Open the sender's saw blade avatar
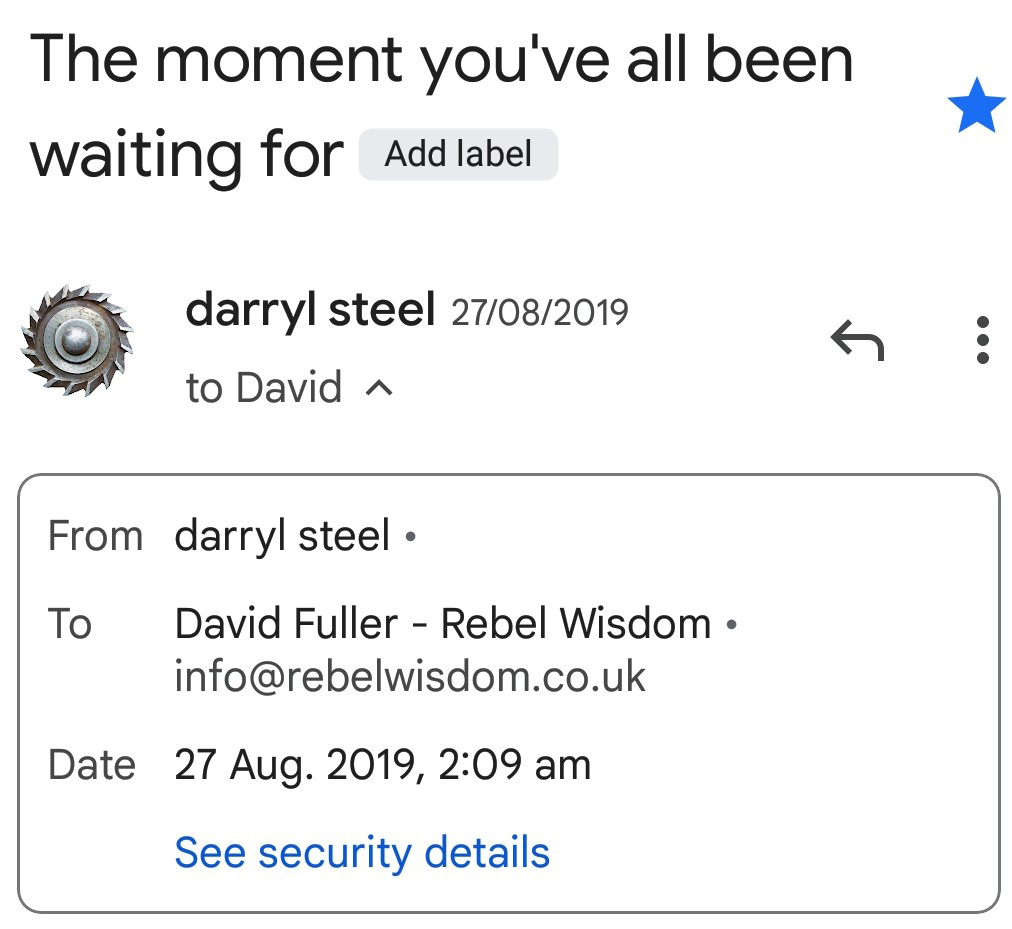The width and height of the screenshot is (1012, 929). 77,341
